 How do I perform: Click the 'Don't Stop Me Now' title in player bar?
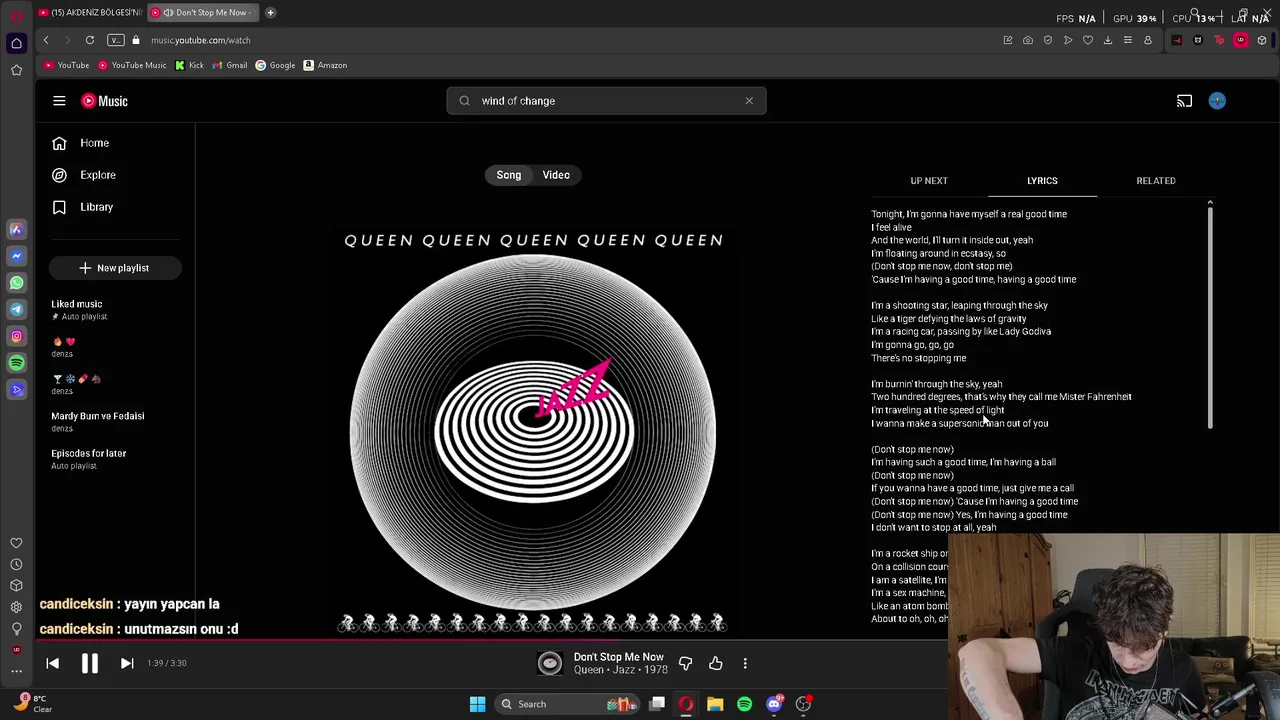tap(618, 657)
